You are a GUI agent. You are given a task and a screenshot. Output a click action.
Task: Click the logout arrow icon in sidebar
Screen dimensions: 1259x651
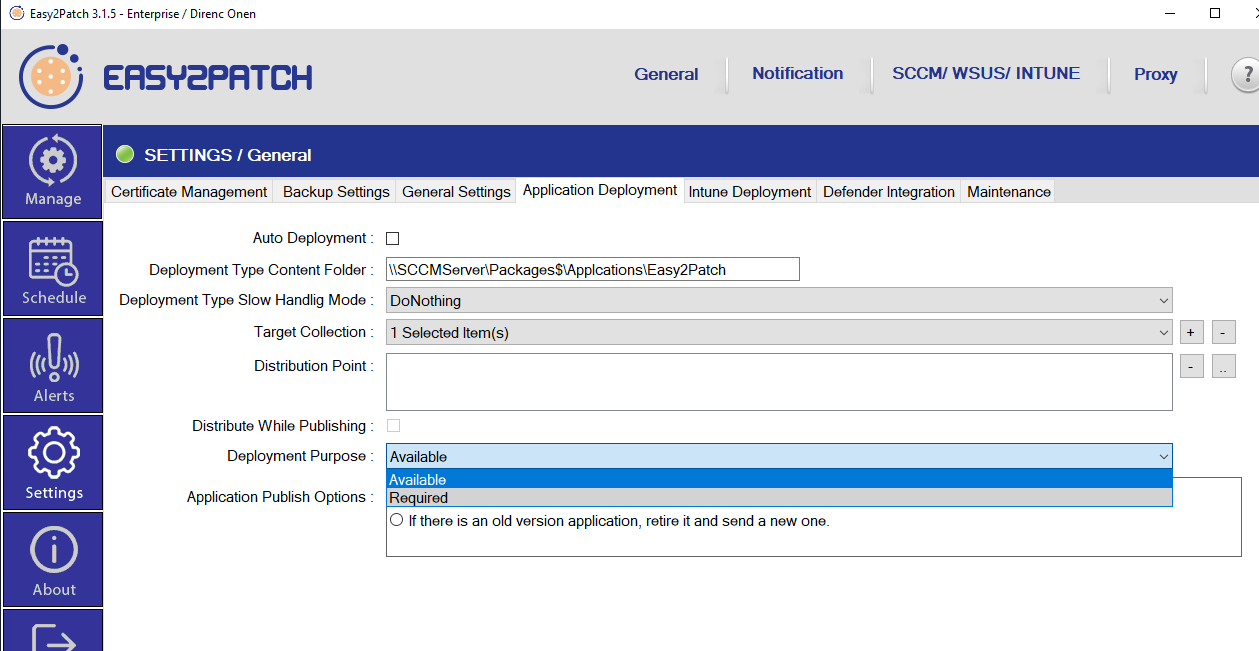pos(53,636)
